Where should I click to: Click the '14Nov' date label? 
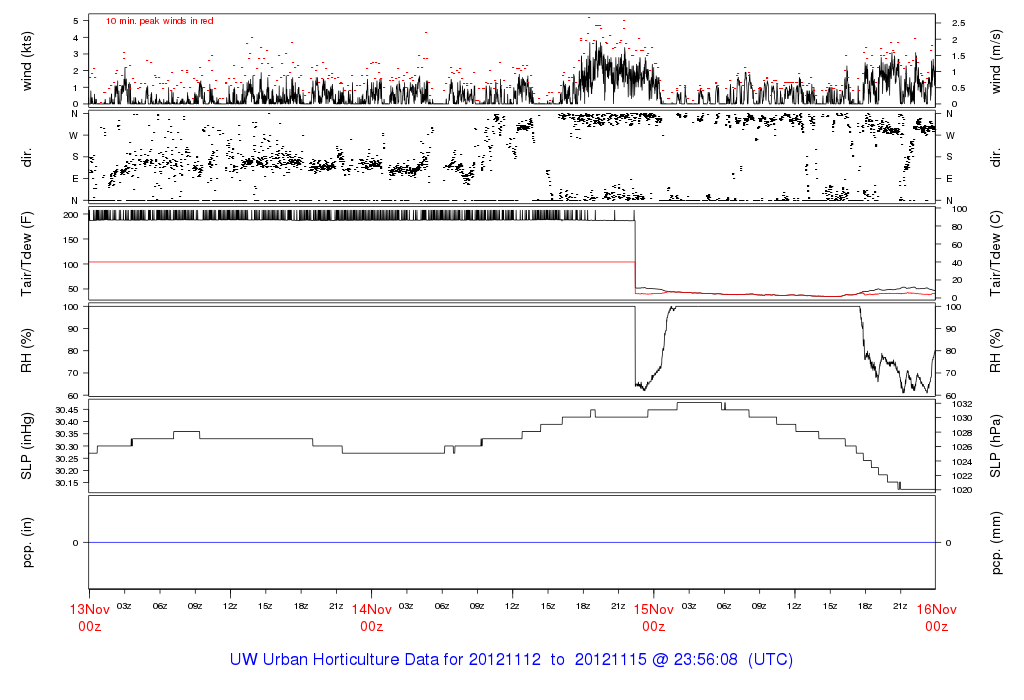(372, 610)
